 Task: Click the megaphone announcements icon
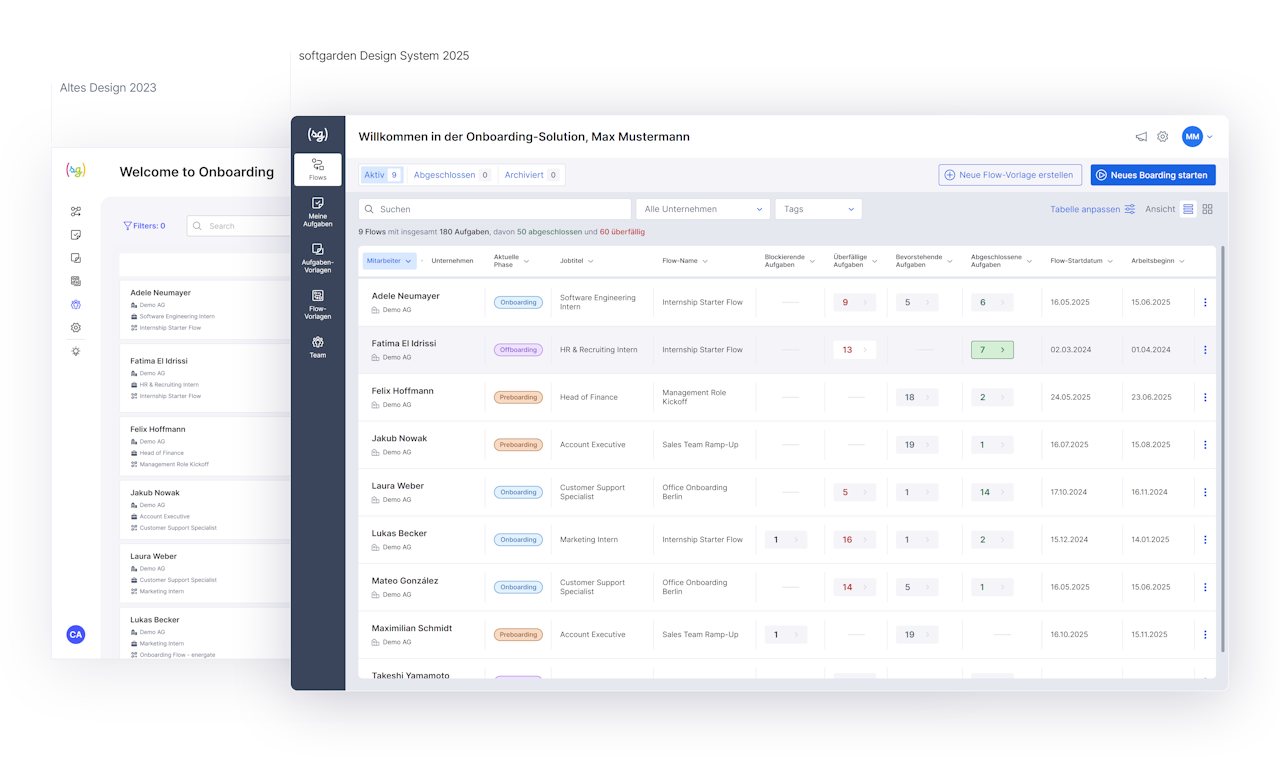tap(1141, 137)
